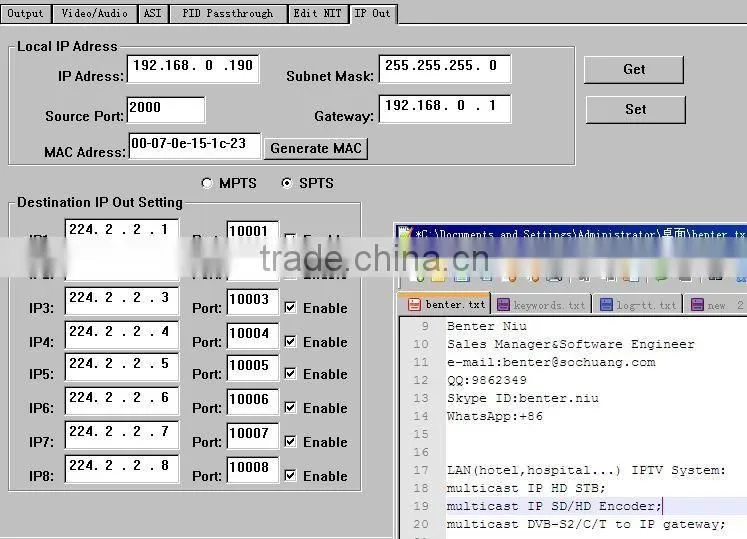Click the local IP Adress field

pos(193,69)
